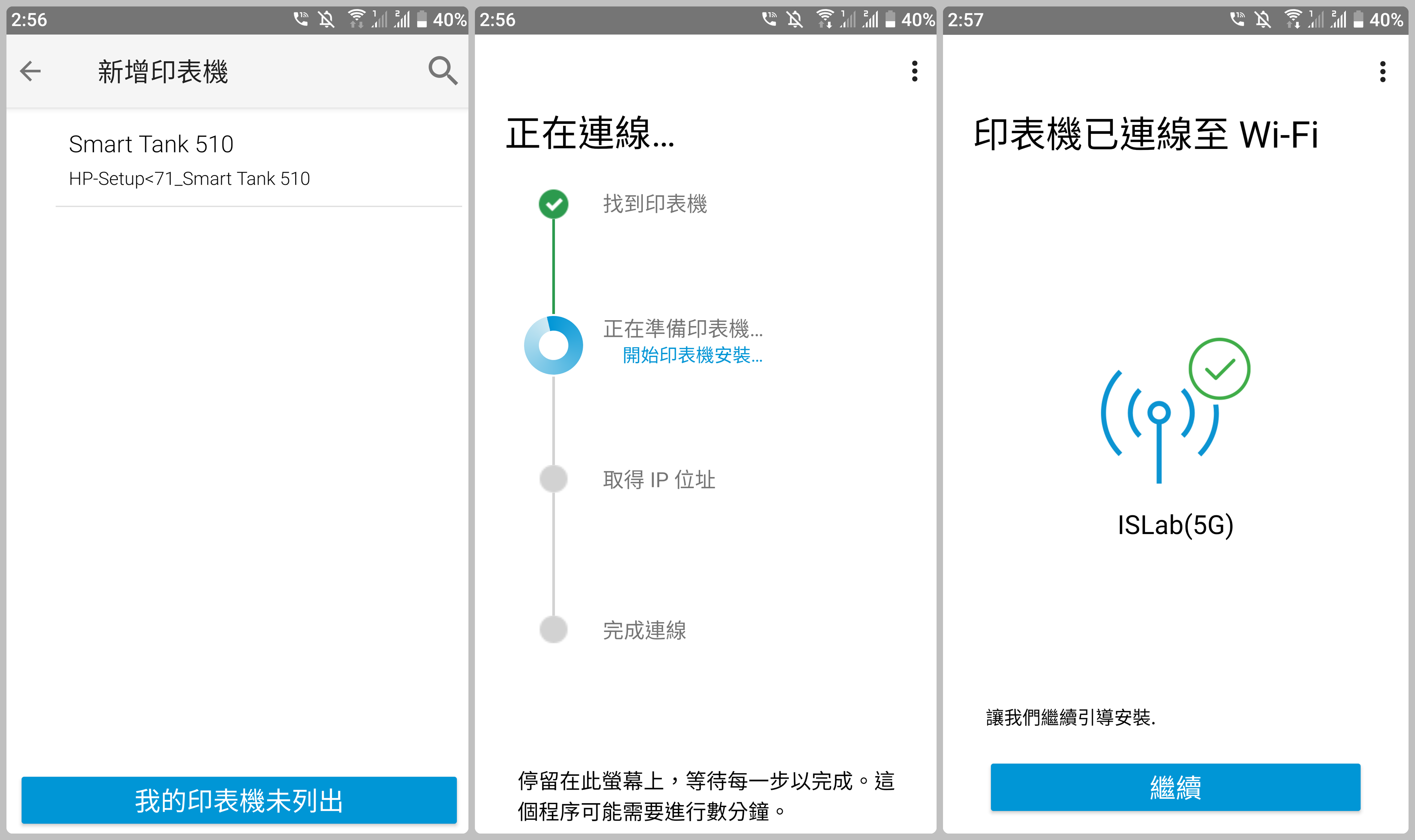Viewport: 1415px width, 840px height.
Task: Tap the 我的印表機未列出 button
Action: pos(239,800)
